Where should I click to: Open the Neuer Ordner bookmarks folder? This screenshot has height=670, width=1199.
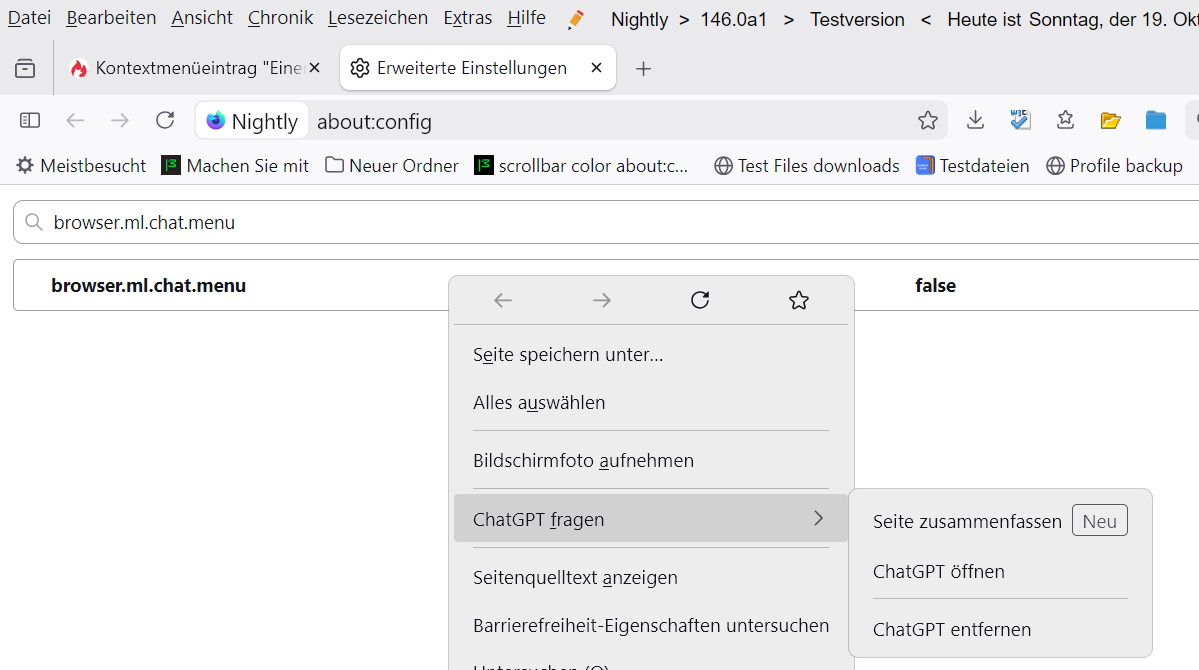click(x=392, y=166)
